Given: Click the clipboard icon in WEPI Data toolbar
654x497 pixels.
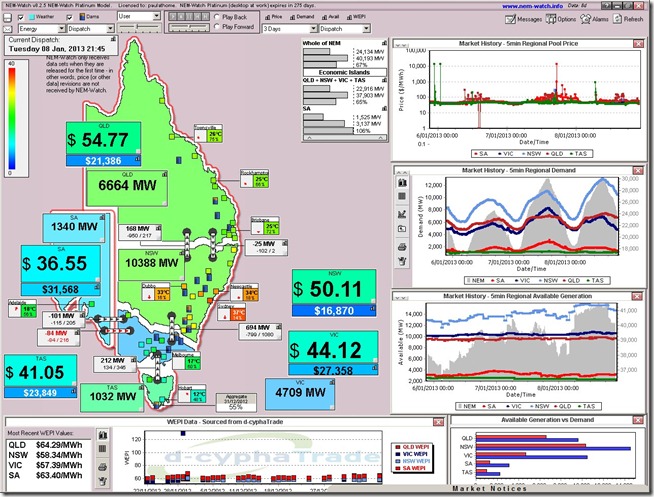Looking at the screenshot, I should tap(103, 481).
